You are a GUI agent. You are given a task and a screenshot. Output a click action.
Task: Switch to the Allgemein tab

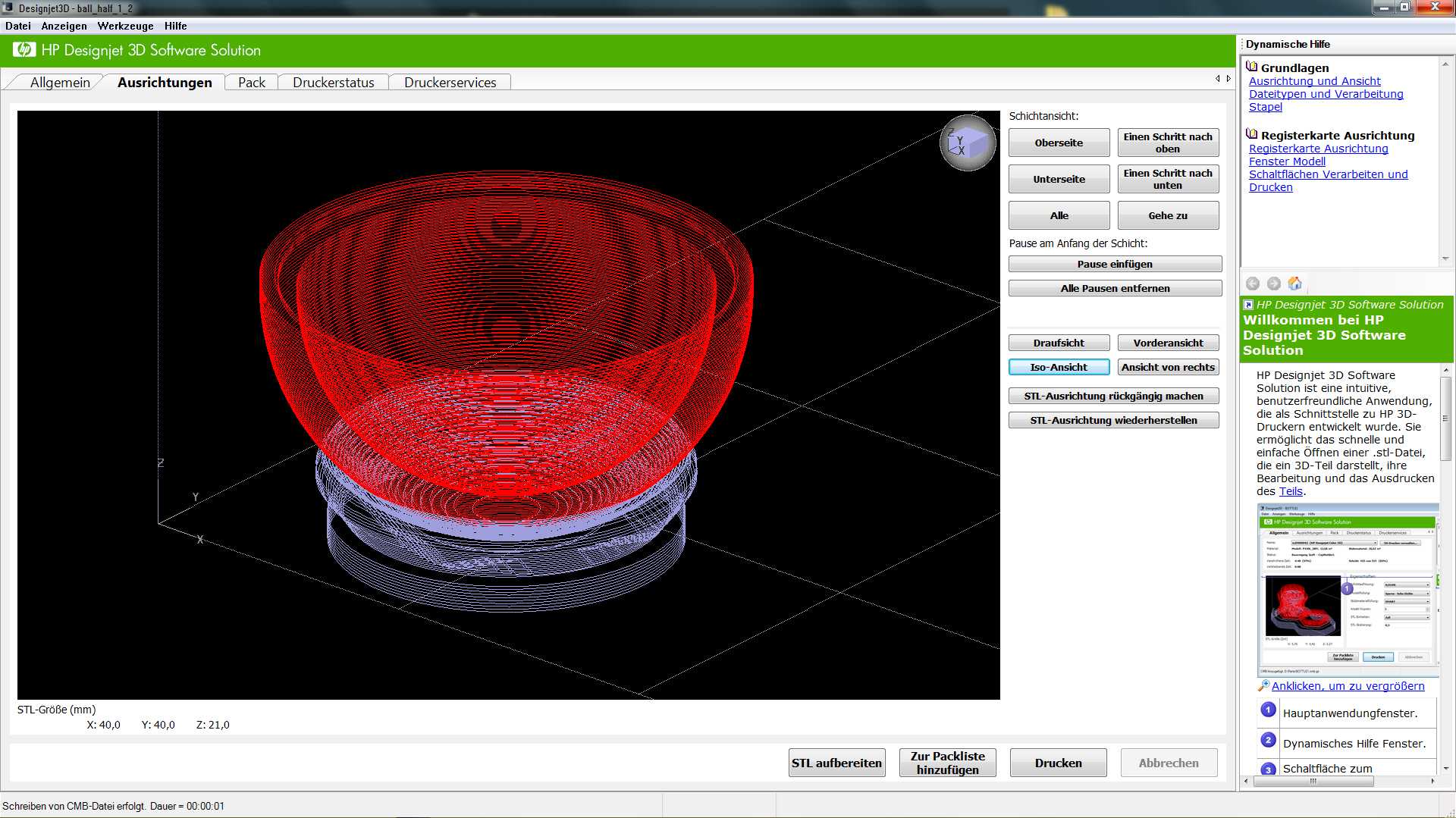click(x=60, y=82)
